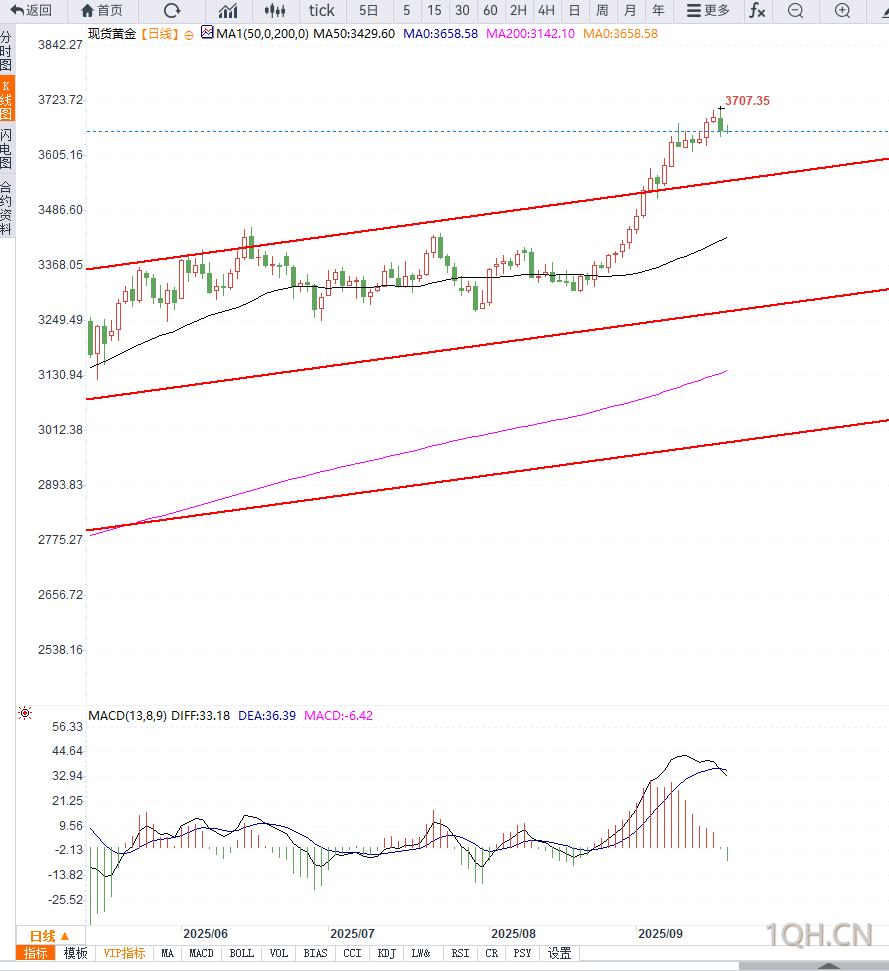This screenshot has width=889, height=971.
Task: Choose the BOLL indicator button
Action: coord(241,953)
